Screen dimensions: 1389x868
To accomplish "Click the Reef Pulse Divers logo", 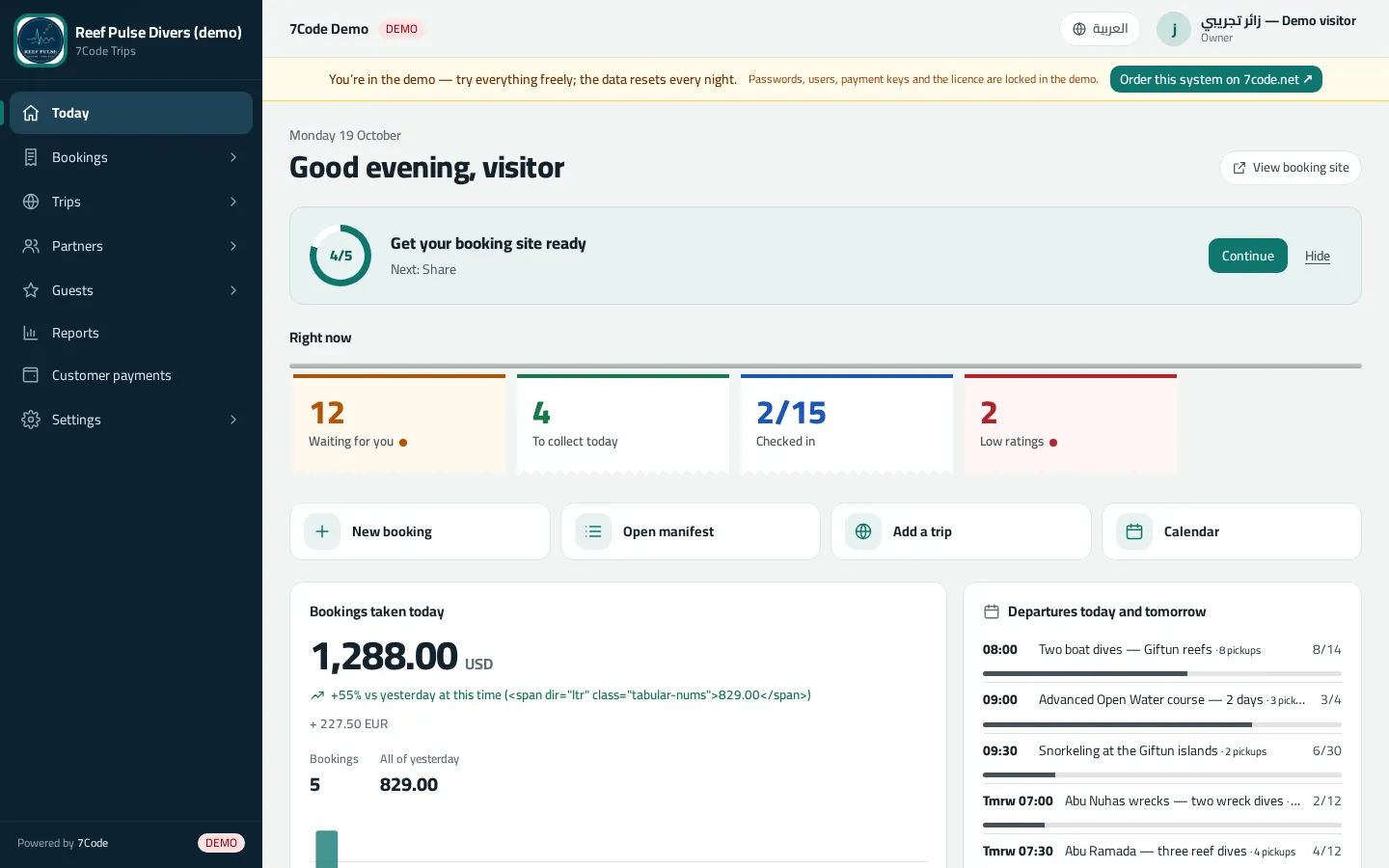I will click(x=41, y=41).
